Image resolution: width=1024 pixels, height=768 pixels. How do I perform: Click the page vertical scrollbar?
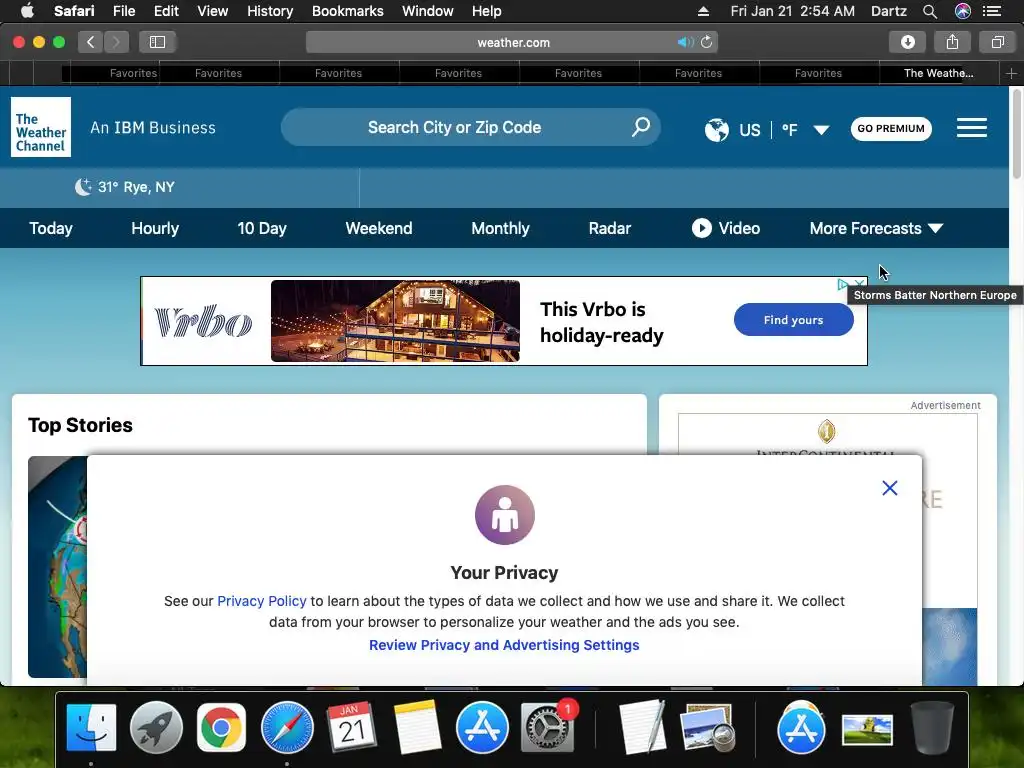tap(1016, 134)
